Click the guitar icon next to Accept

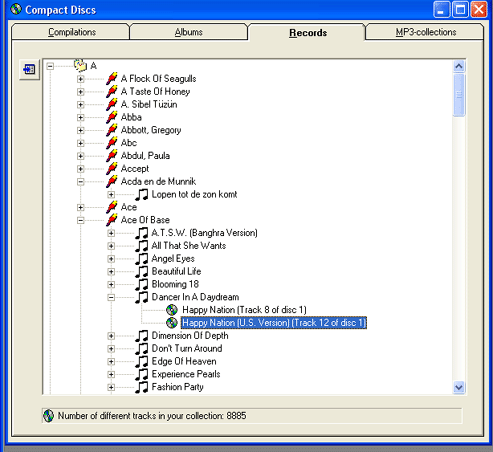point(112,169)
